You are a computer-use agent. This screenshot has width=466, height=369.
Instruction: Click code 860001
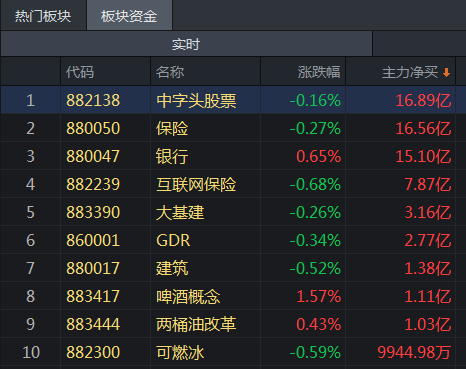(93, 240)
